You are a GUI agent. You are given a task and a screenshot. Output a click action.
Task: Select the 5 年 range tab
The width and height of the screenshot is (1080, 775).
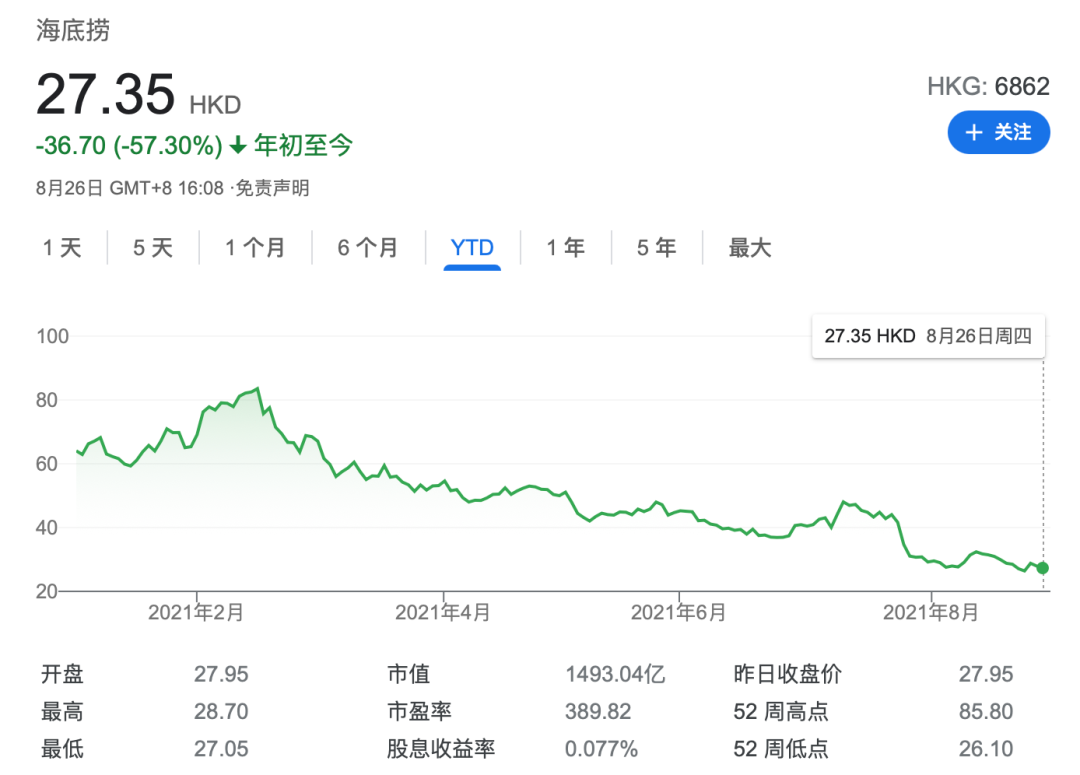[656, 247]
